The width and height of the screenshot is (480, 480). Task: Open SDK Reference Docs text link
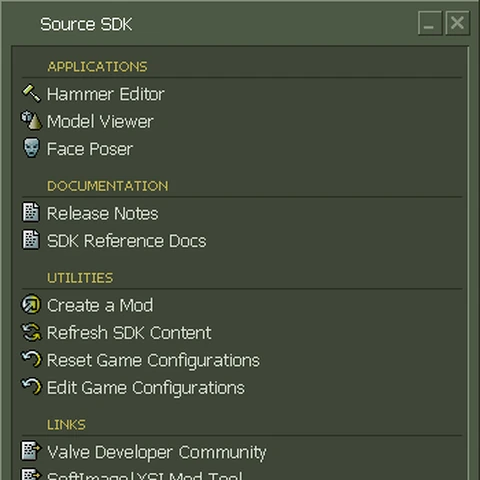pyautogui.click(x=126, y=241)
